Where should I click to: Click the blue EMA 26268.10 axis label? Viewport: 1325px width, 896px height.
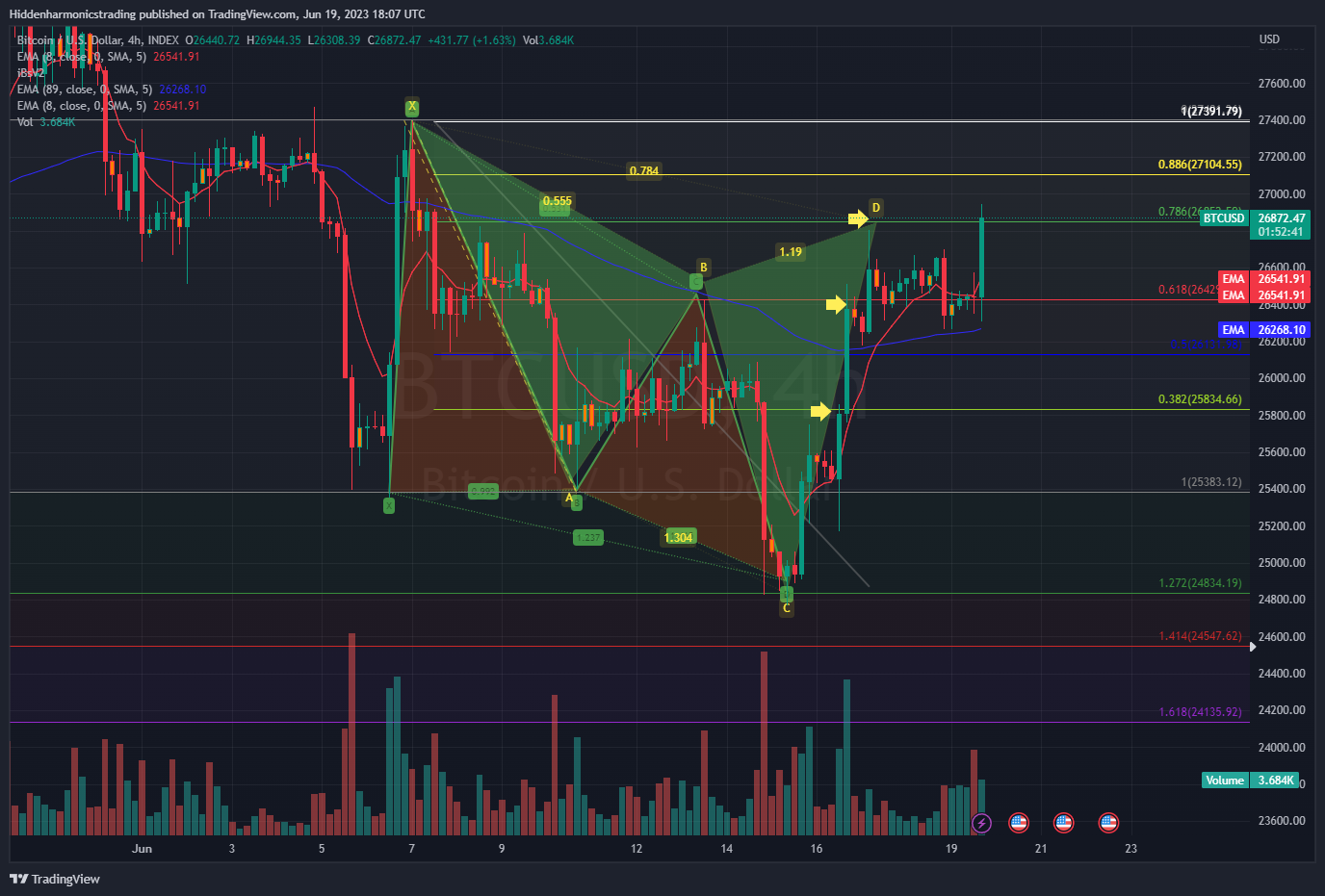point(1264,330)
